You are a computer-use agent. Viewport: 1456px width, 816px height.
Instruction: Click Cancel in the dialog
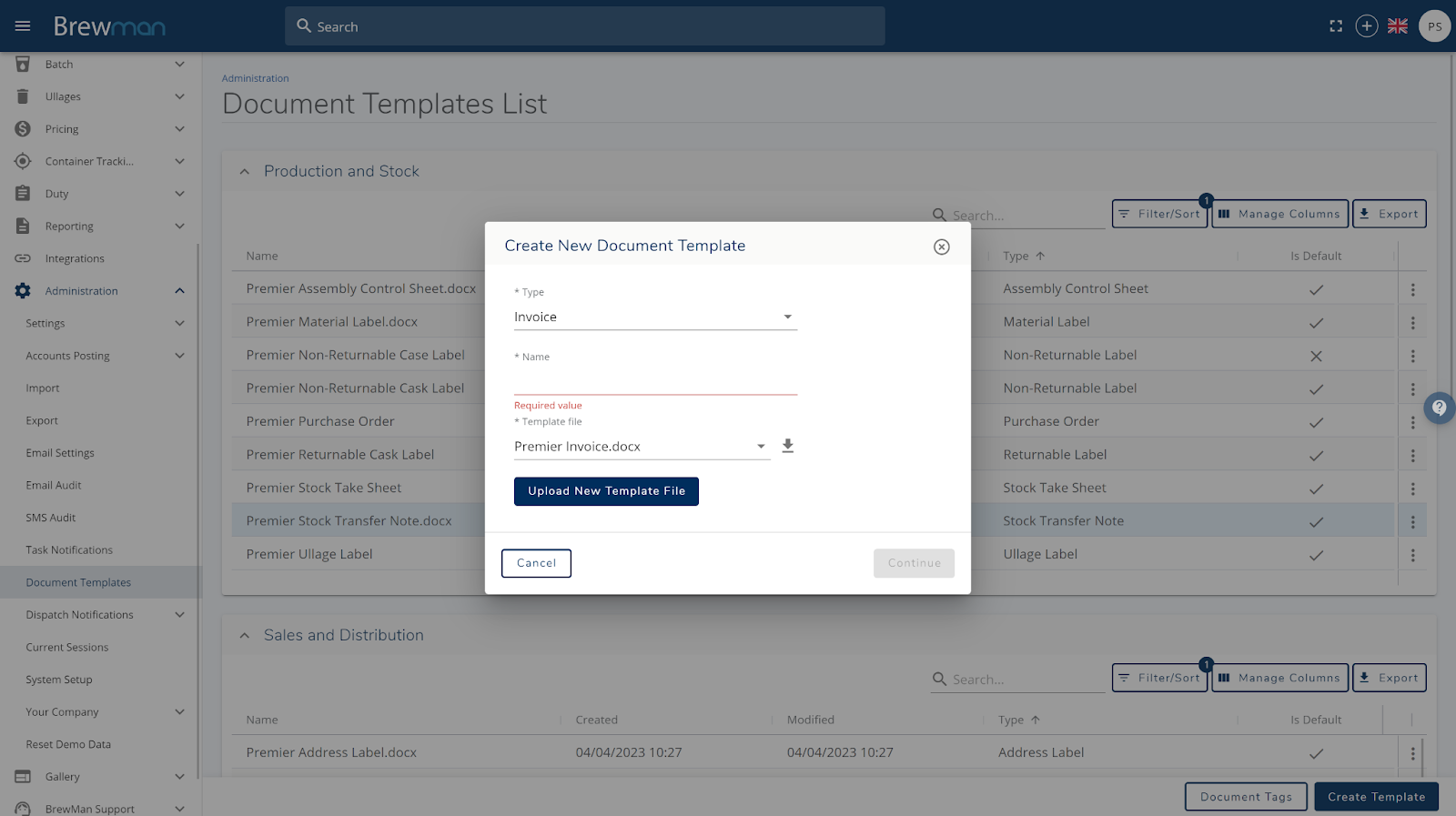coord(536,563)
